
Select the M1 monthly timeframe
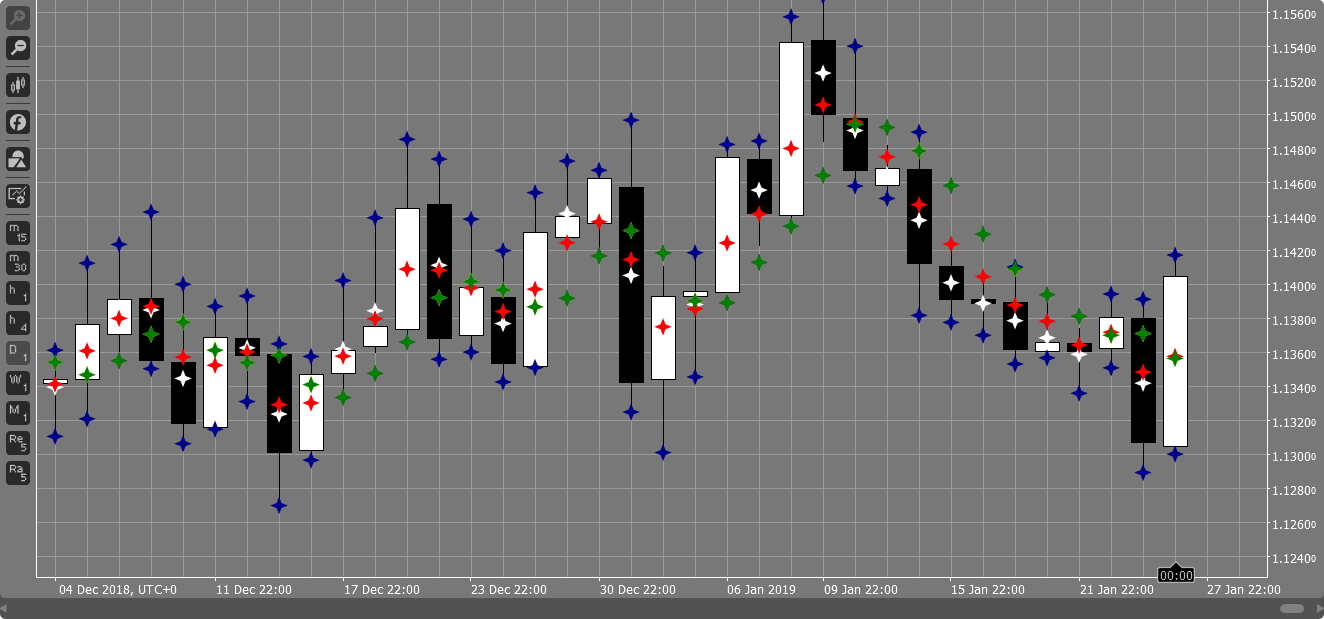click(18, 413)
